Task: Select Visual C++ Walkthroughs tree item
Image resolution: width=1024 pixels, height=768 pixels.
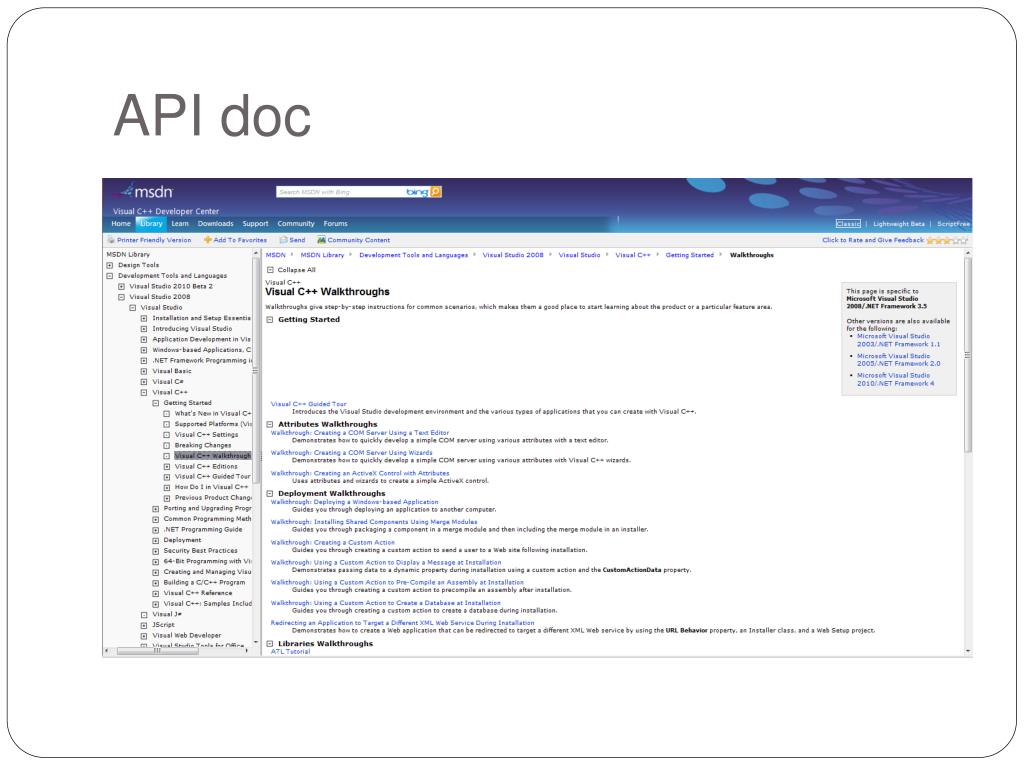Action: [x=213, y=456]
